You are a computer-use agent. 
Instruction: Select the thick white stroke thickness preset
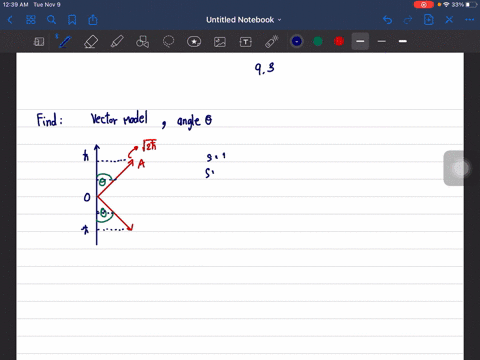tap(403, 41)
